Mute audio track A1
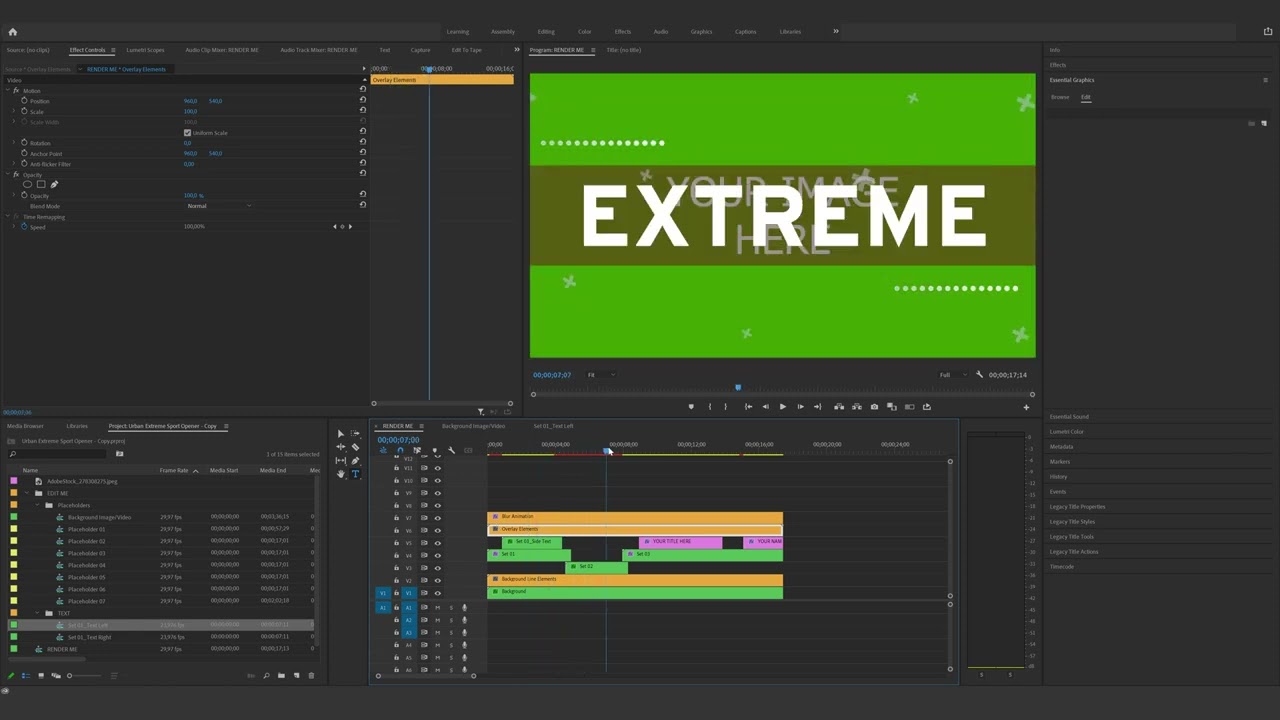1280x720 pixels. coord(437,607)
